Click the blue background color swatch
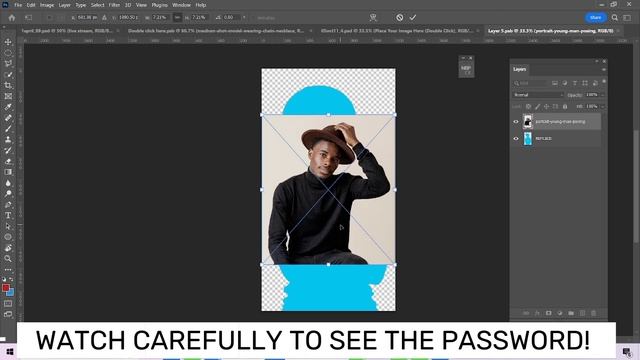Image resolution: width=640 pixels, height=360 pixels. (11, 293)
